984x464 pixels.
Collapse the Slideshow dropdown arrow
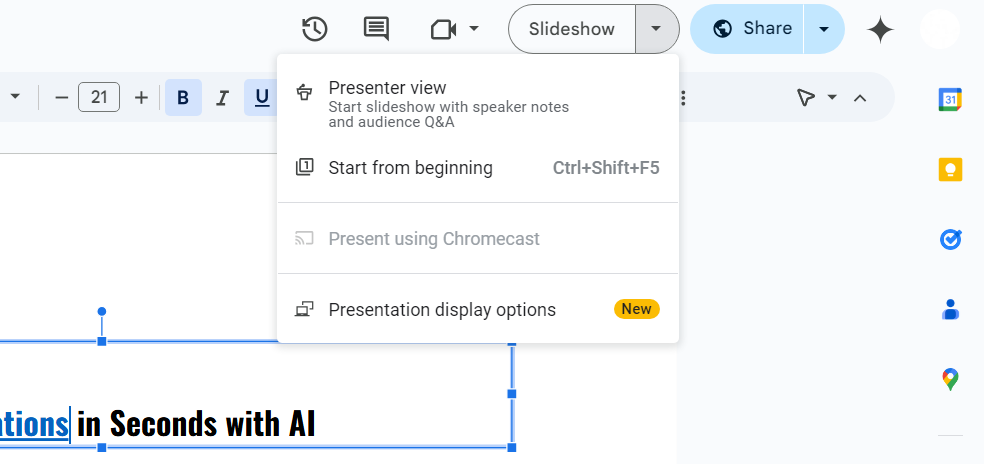tap(656, 29)
